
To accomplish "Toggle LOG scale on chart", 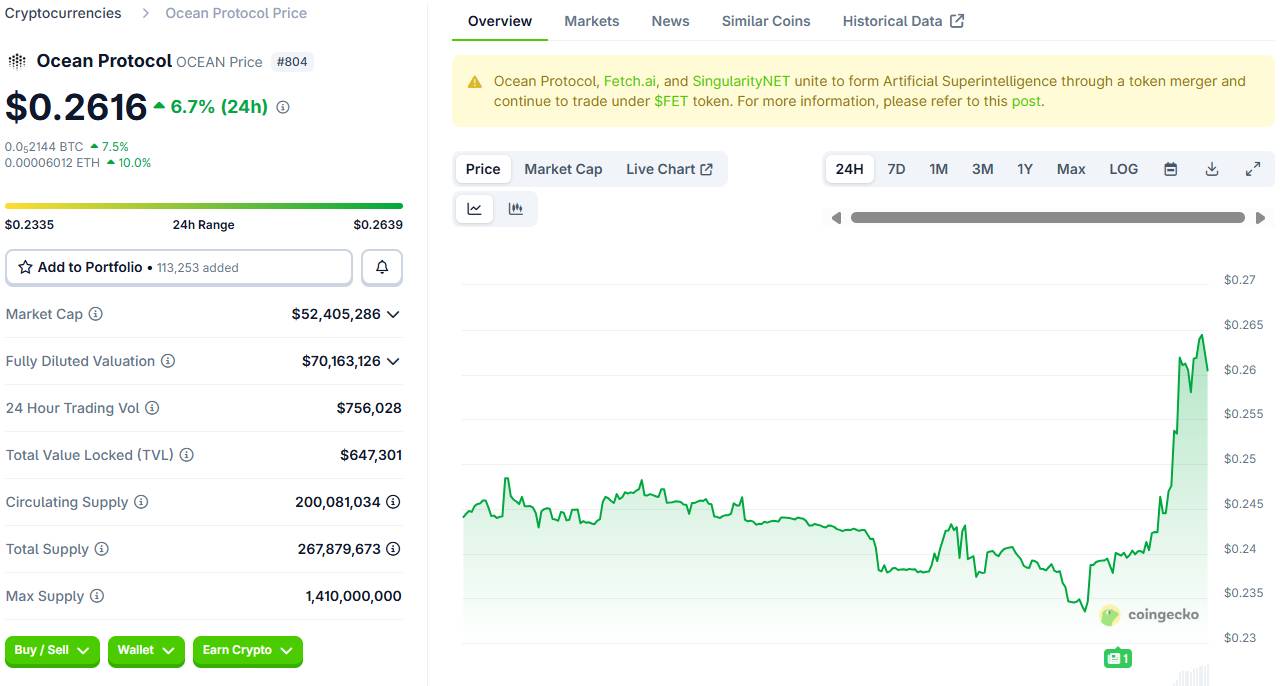I will [1123, 169].
